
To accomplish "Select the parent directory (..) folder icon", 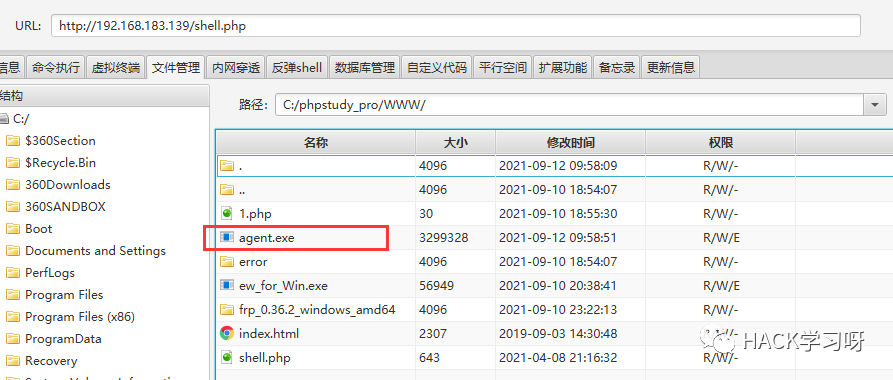I will tap(227, 189).
